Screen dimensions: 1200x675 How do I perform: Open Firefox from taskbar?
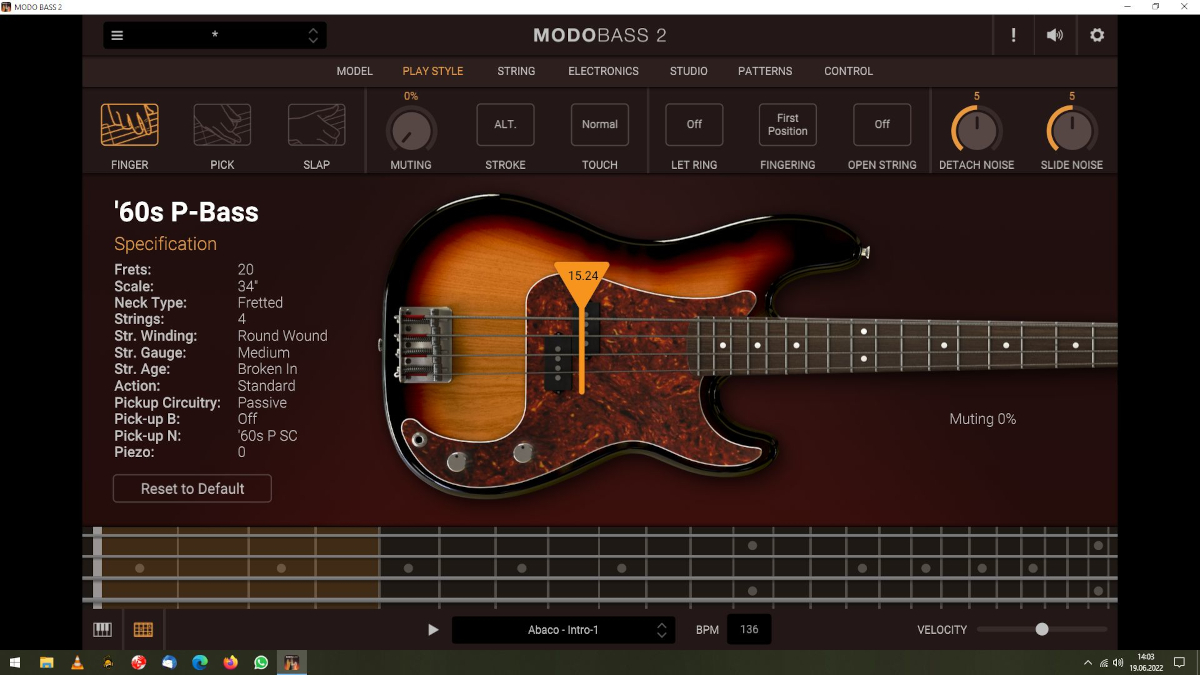click(231, 662)
